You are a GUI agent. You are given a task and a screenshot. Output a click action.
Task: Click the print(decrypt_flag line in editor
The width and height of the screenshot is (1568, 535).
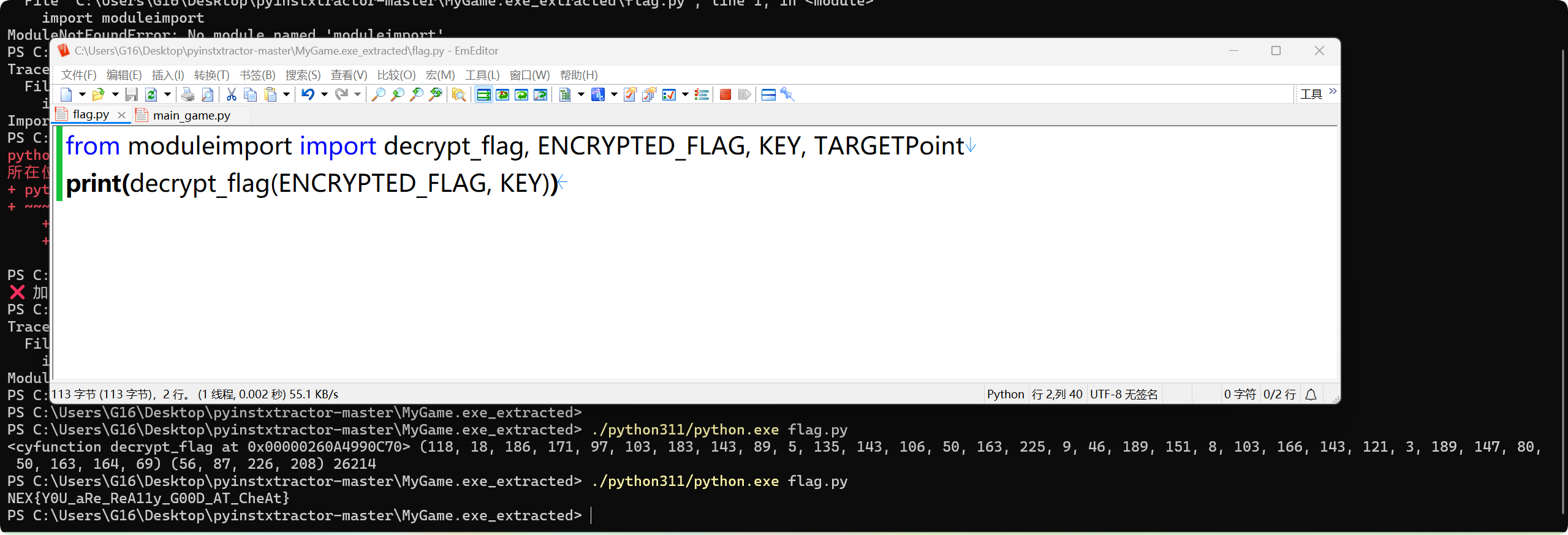pyautogui.click(x=312, y=183)
